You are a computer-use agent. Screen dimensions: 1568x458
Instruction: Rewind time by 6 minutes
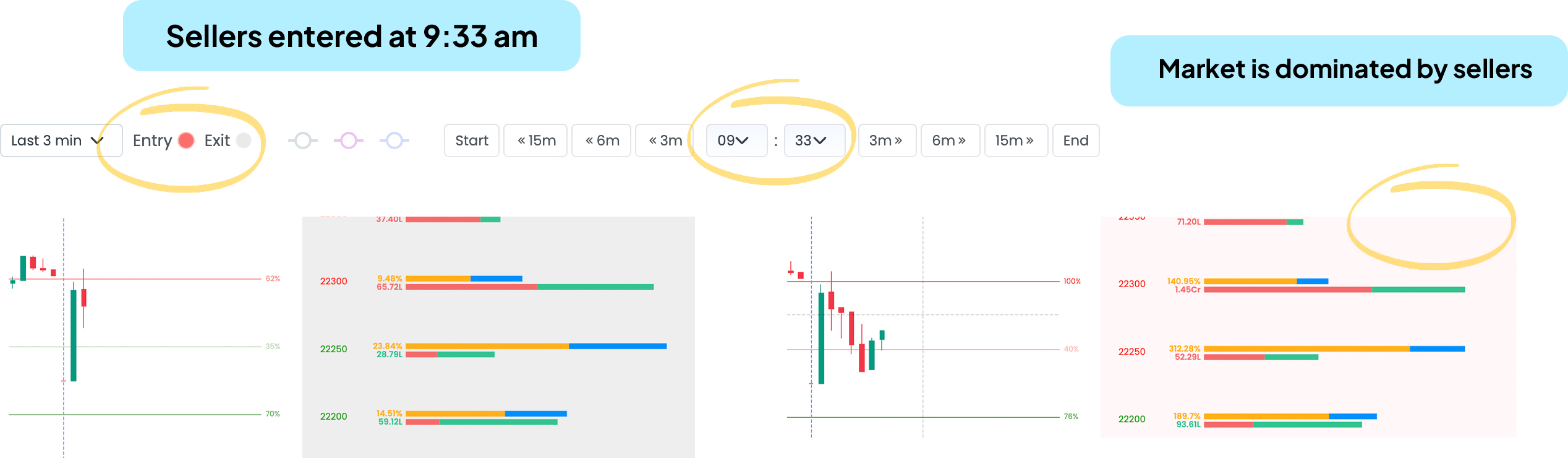point(602,140)
